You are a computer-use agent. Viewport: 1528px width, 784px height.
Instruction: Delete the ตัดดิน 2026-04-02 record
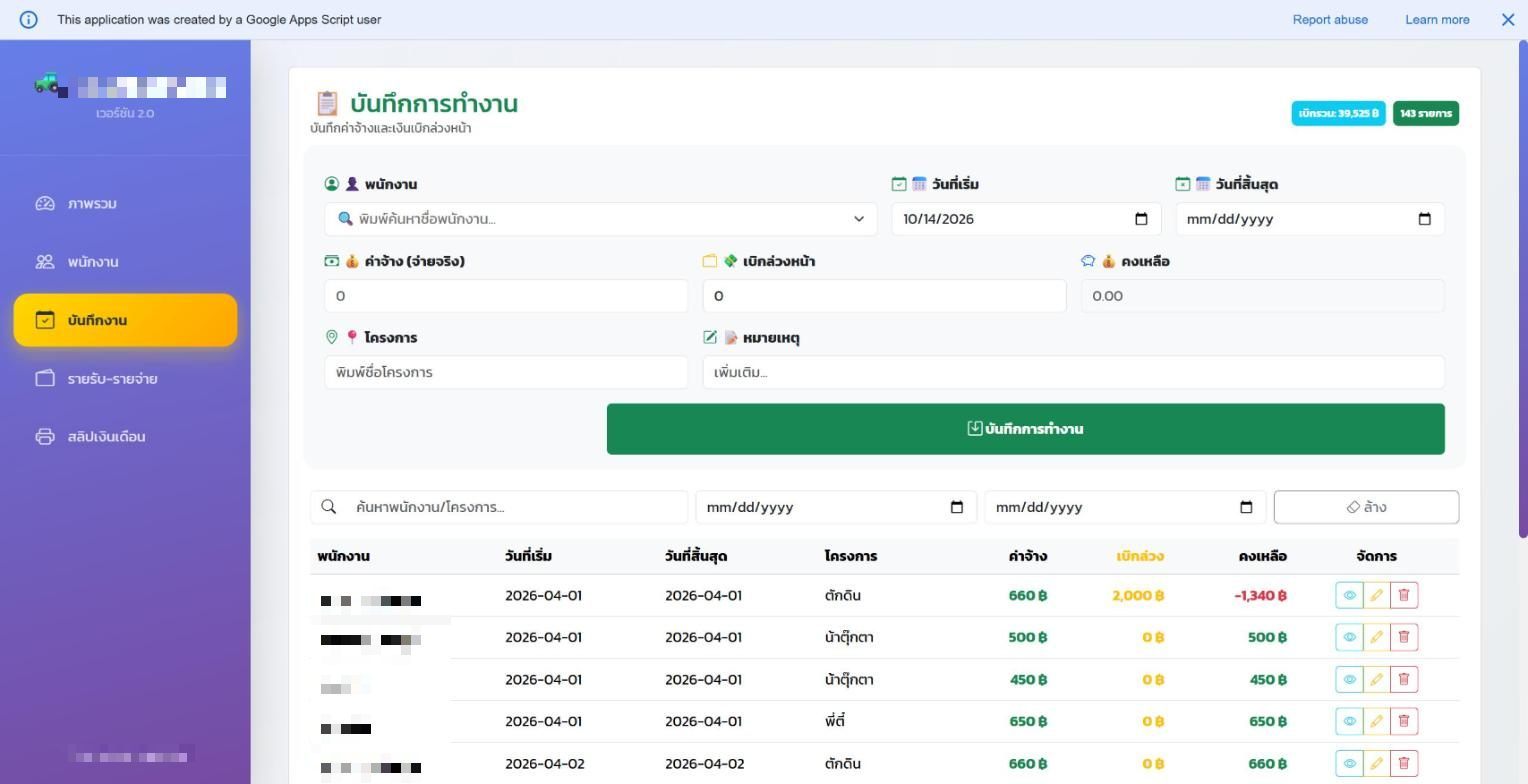(1404, 763)
